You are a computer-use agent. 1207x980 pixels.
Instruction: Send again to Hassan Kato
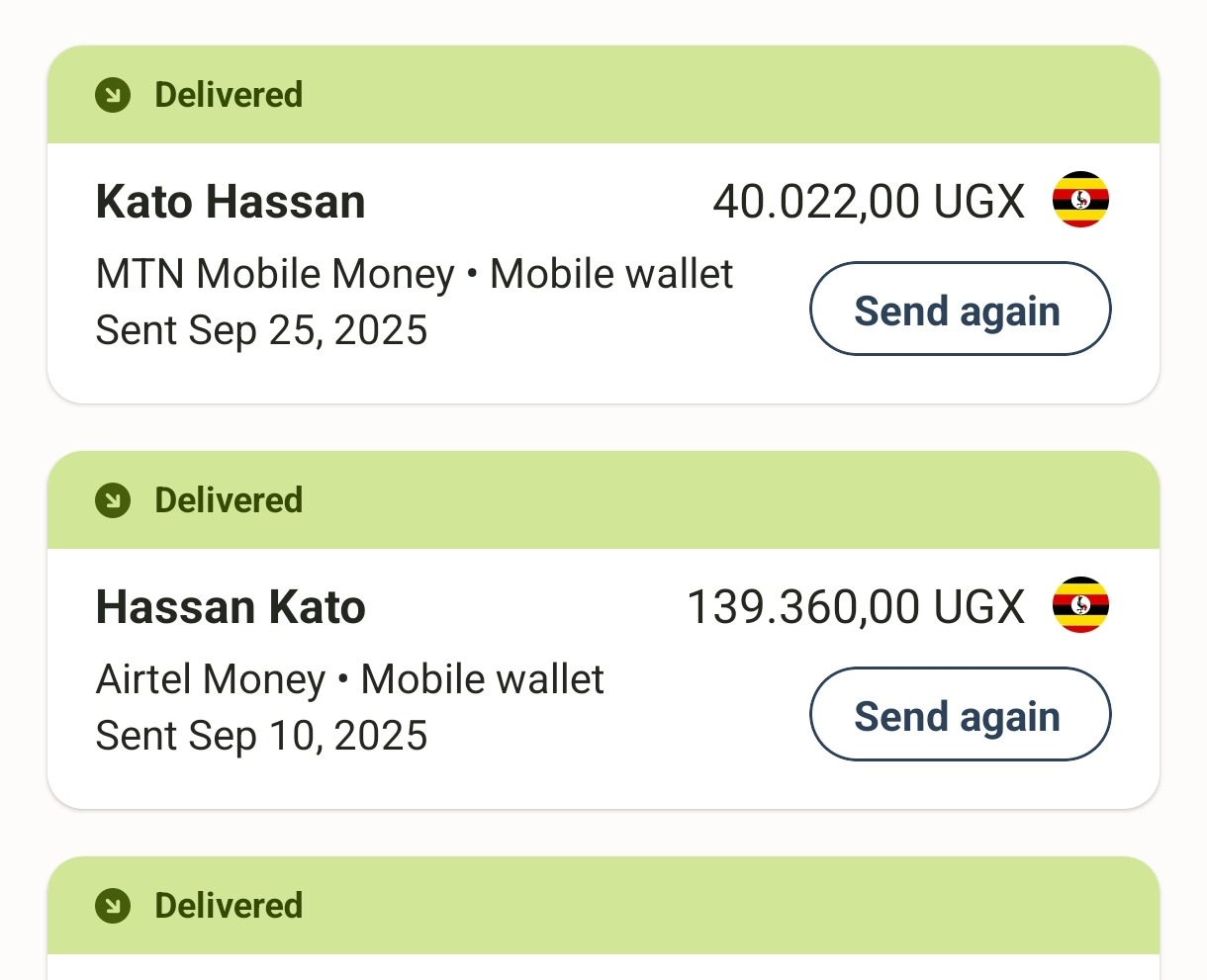(960, 714)
